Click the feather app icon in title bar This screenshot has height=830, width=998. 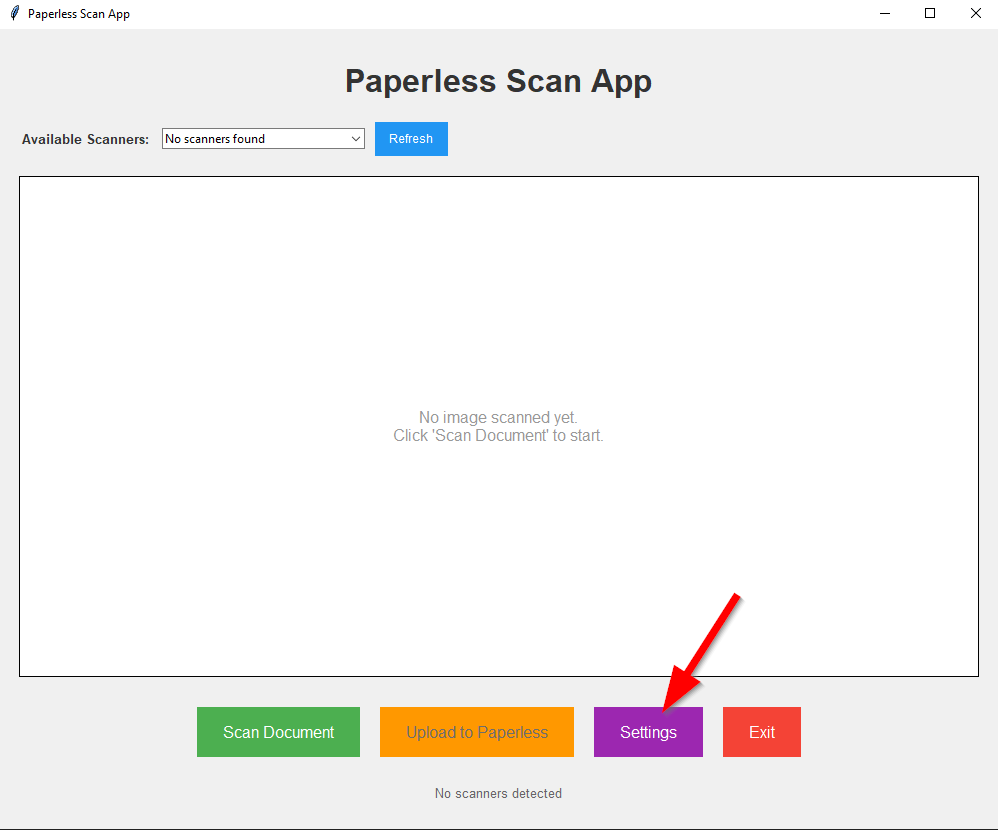click(x=14, y=14)
